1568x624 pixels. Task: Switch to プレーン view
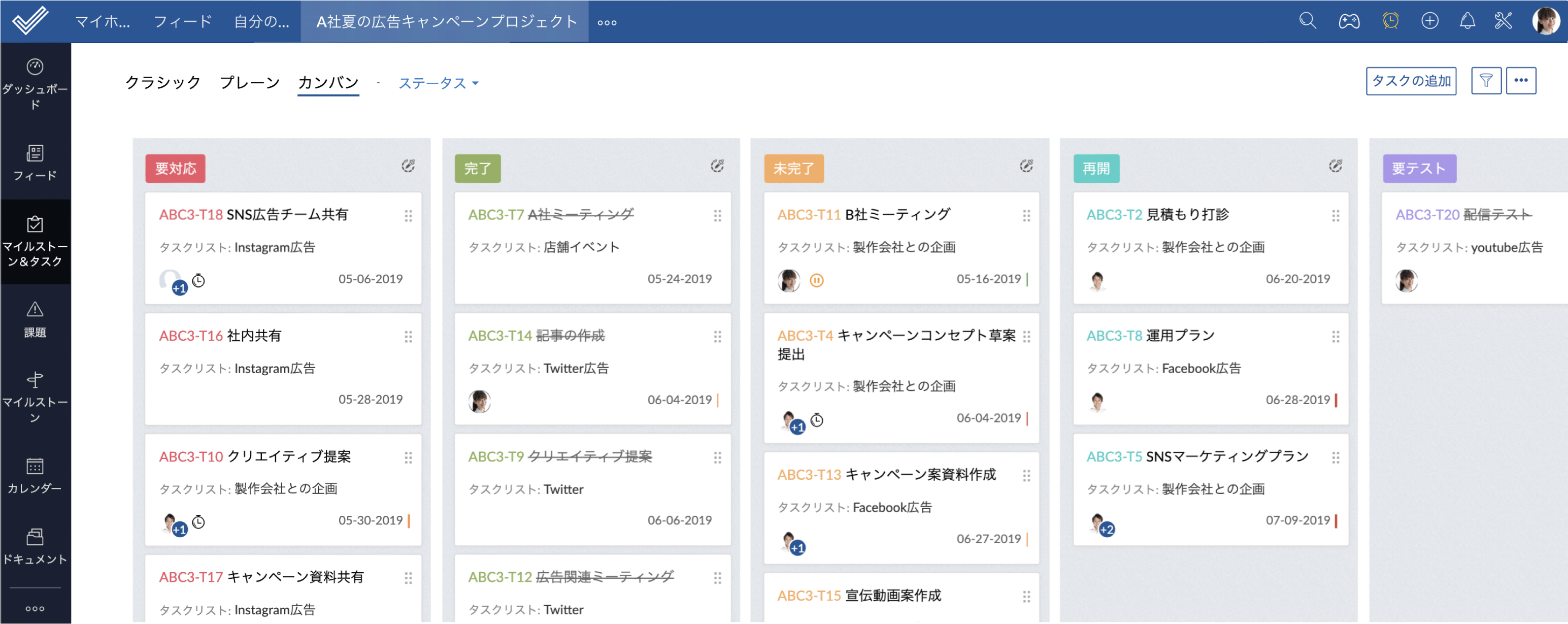tap(250, 82)
